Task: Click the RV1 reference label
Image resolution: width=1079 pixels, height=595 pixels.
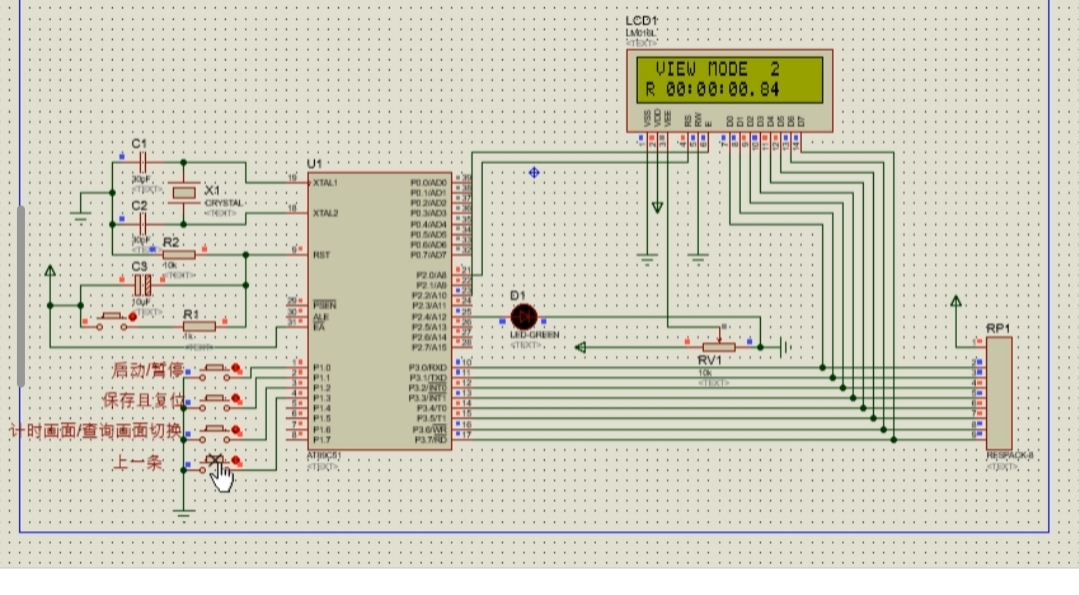Action: [709, 360]
